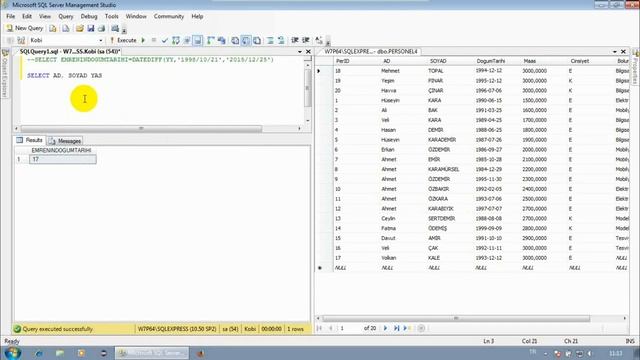640x360 pixels.
Task: Open the Edit menu
Action: pos(27,16)
